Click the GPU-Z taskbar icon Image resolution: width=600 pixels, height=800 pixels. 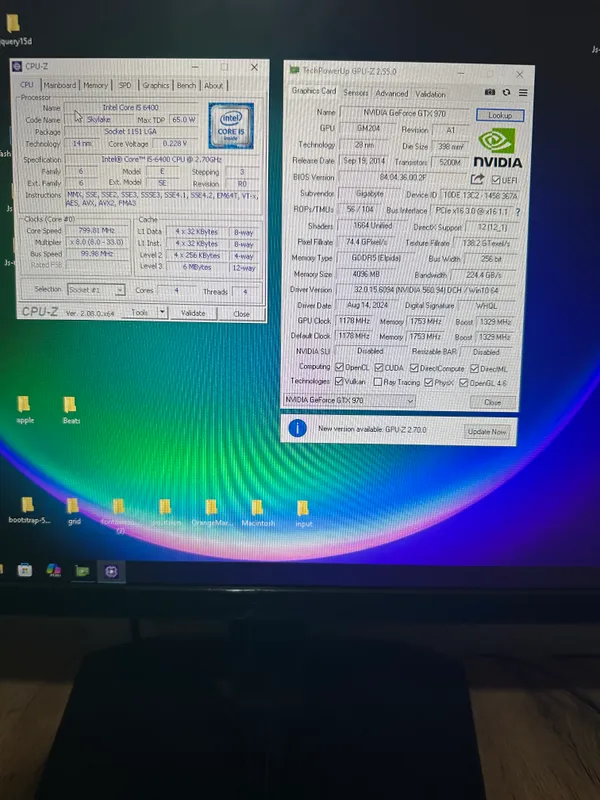click(x=82, y=571)
